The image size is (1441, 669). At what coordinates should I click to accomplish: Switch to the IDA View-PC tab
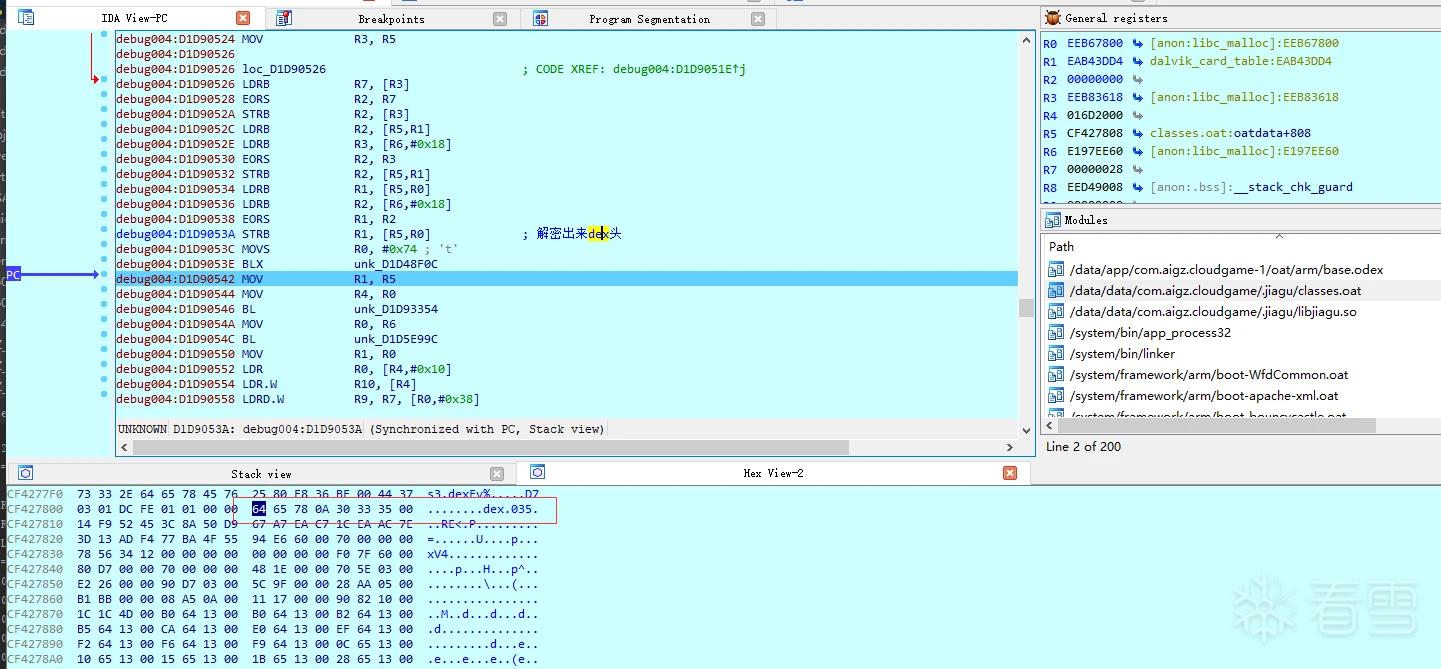coord(134,18)
